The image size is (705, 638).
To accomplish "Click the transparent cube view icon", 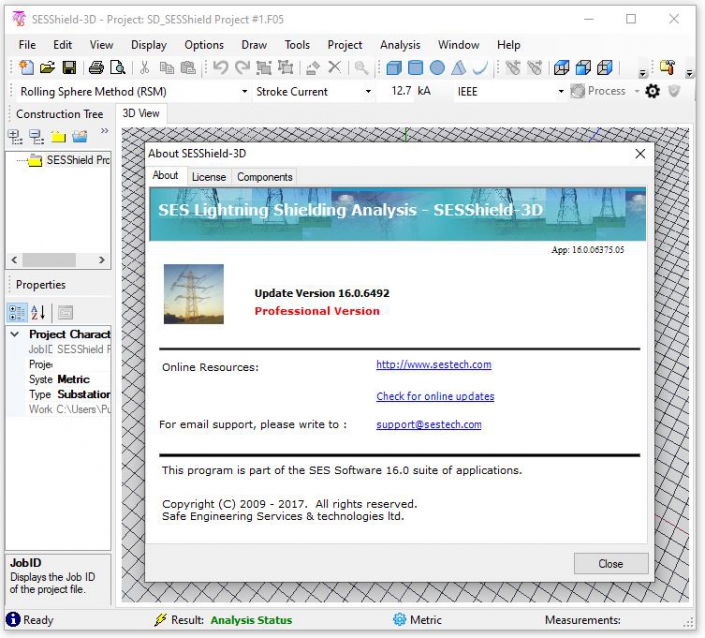I will [x=605, y=67].
